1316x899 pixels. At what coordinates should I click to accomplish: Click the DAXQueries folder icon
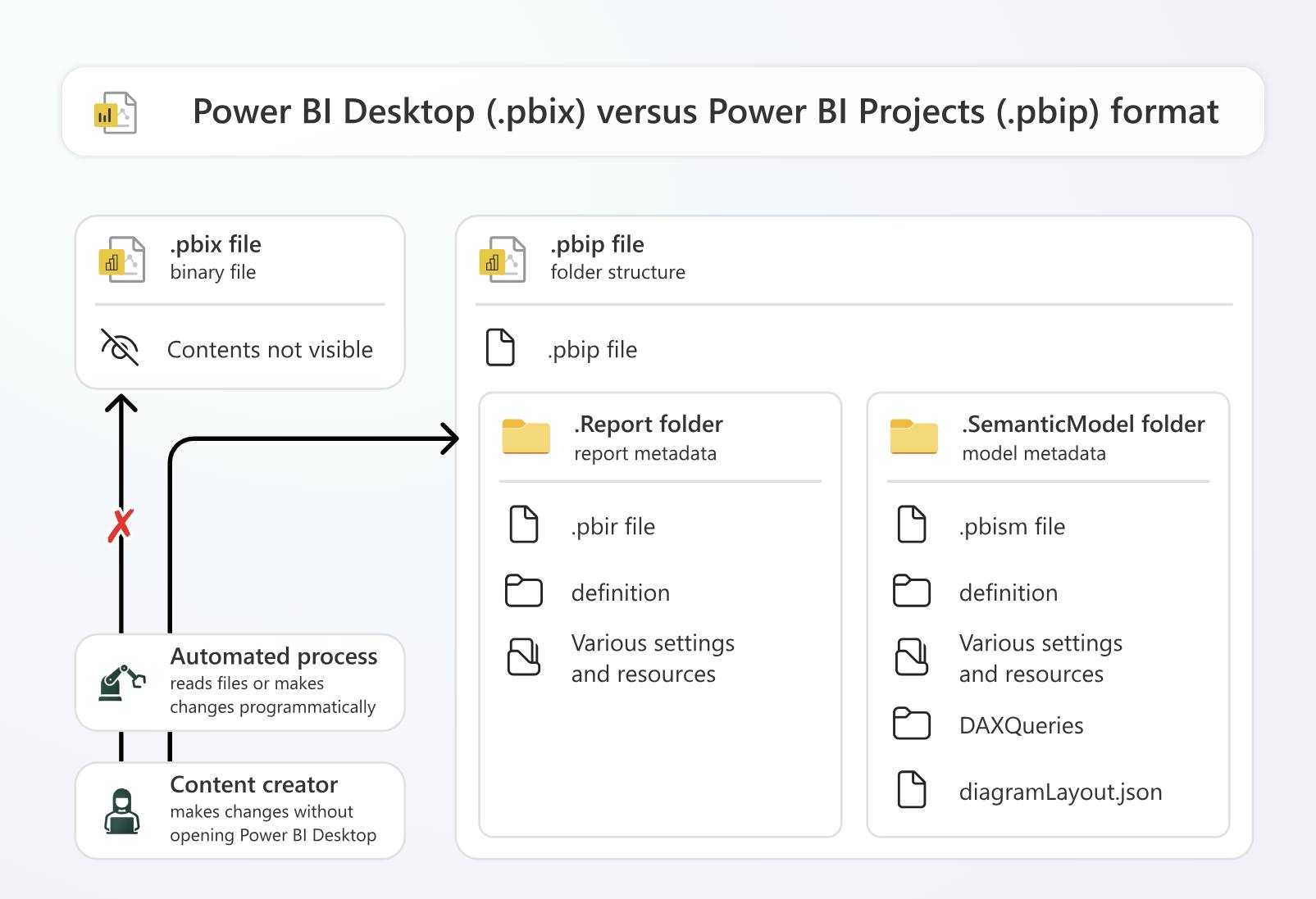click(912, 724)
